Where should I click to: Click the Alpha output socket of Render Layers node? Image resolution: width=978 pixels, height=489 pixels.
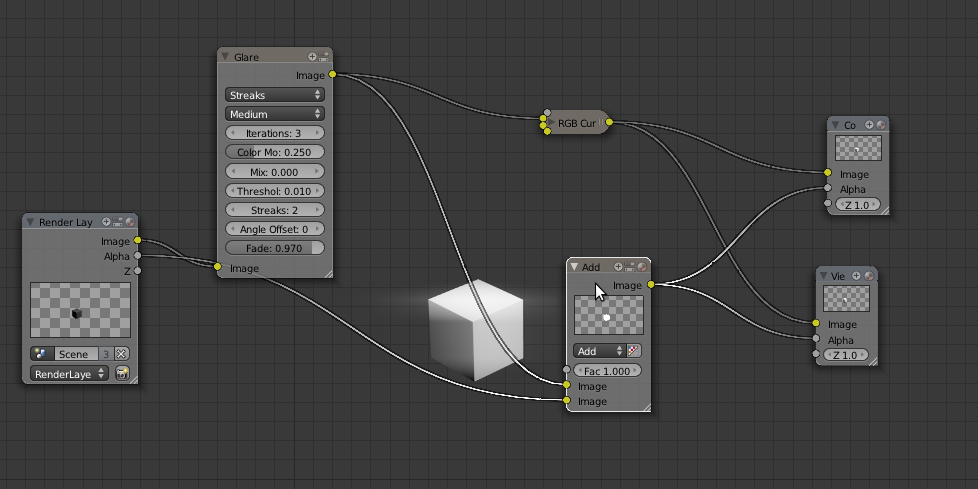138,256
